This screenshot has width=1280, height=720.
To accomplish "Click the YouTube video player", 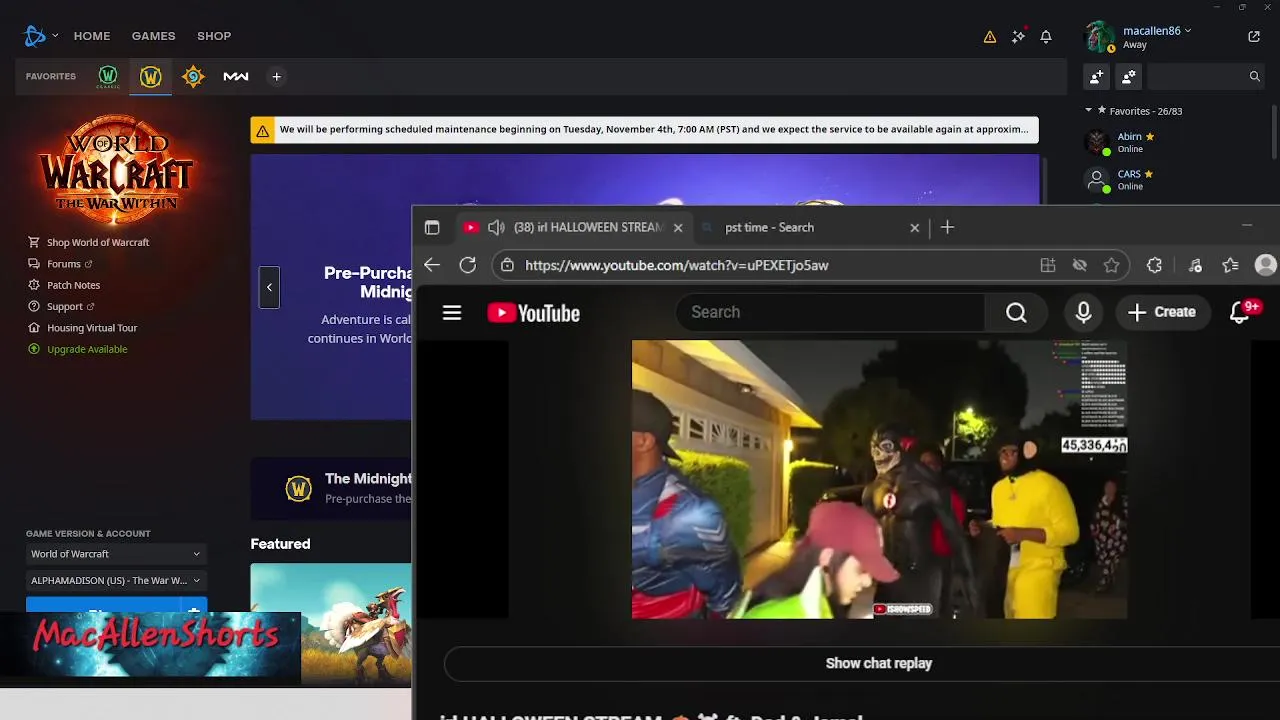I will point(879,479).
